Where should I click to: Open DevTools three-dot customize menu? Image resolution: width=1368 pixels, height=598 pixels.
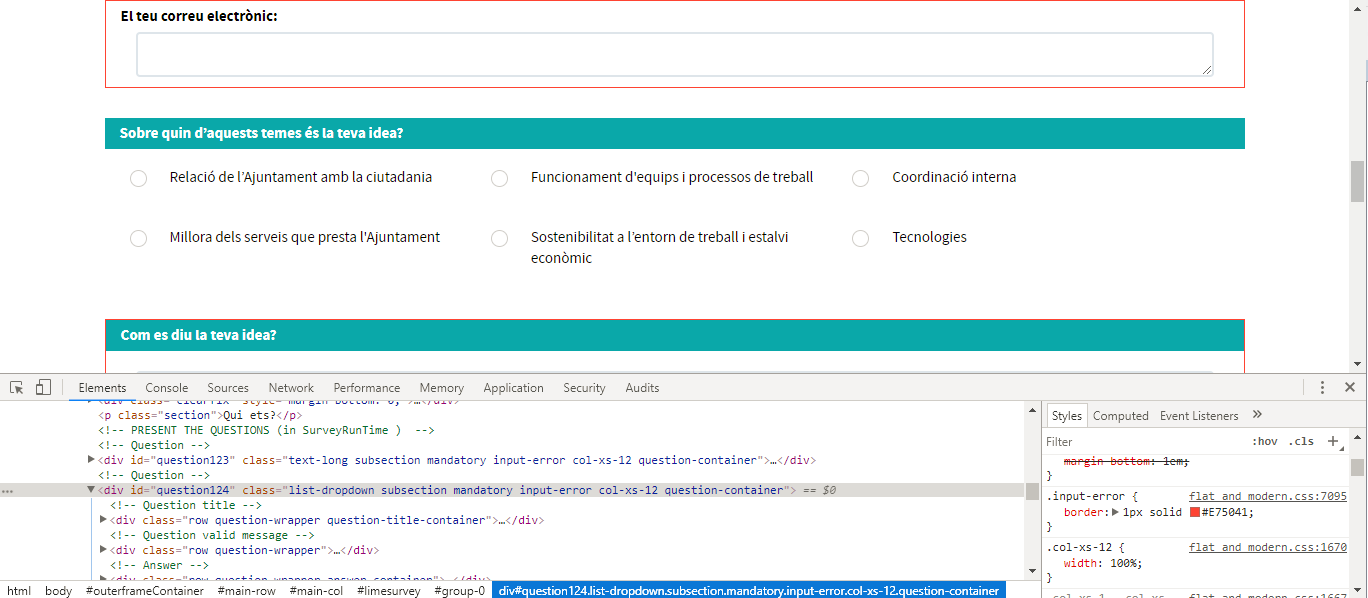tap(1322, 388)
